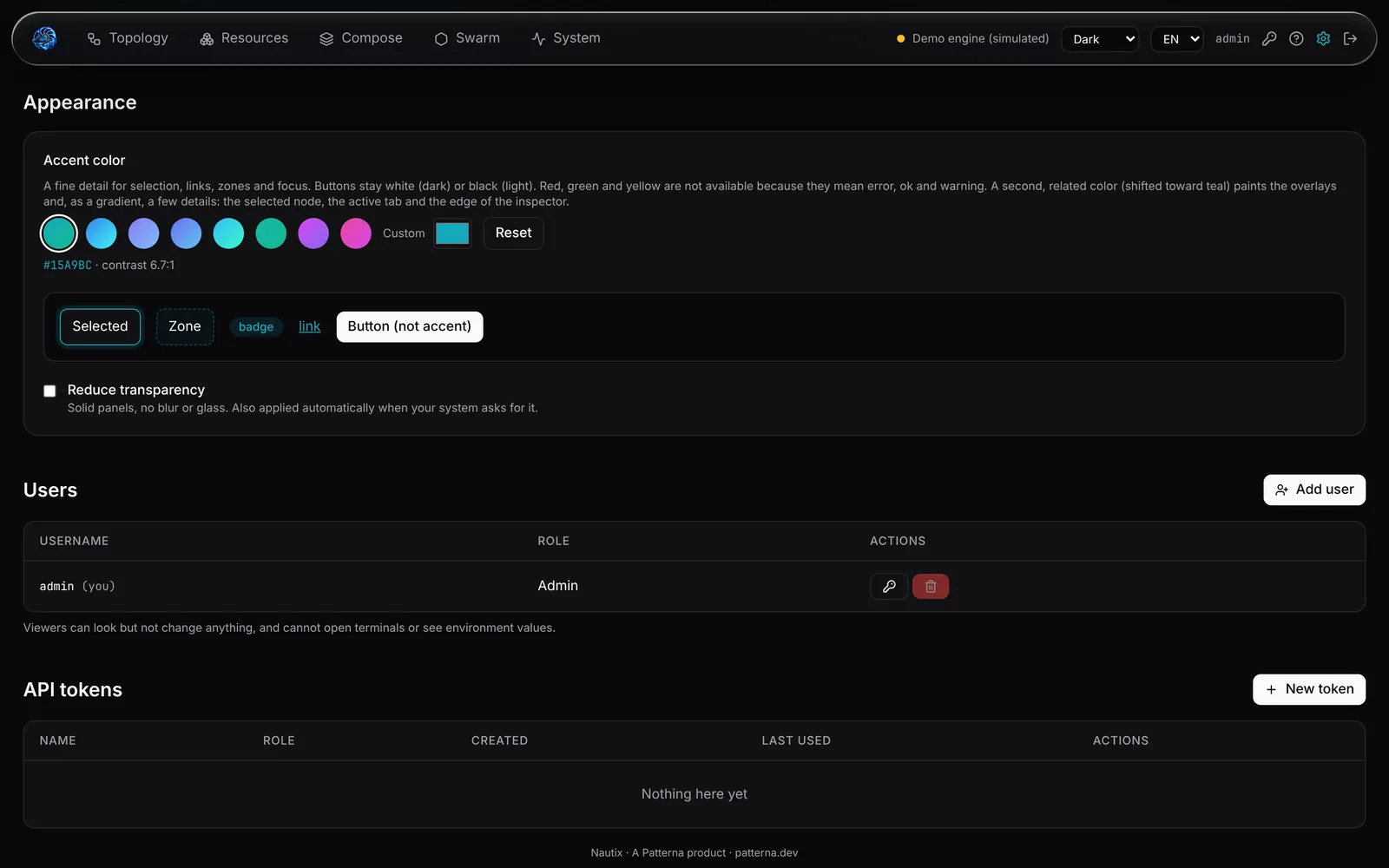Image resolution: width=1389 pixels, height=868 pixels.
Task: Click the LAST USED column header
Action: [796, 740]
